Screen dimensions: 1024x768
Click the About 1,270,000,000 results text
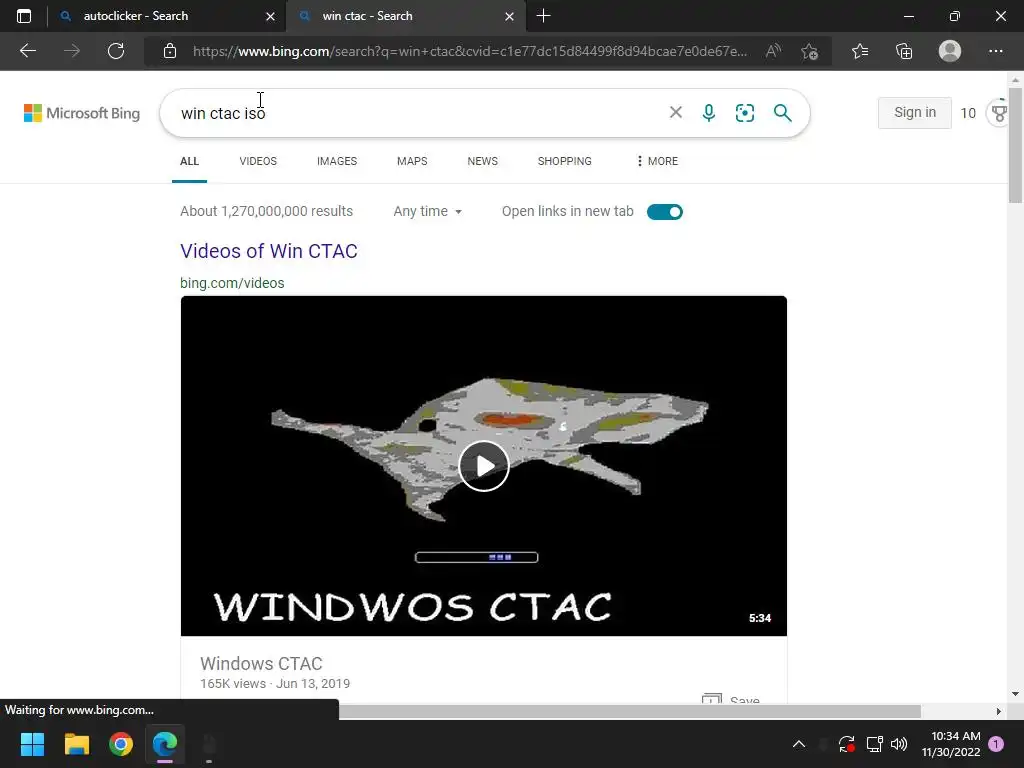tap(266, 212)
